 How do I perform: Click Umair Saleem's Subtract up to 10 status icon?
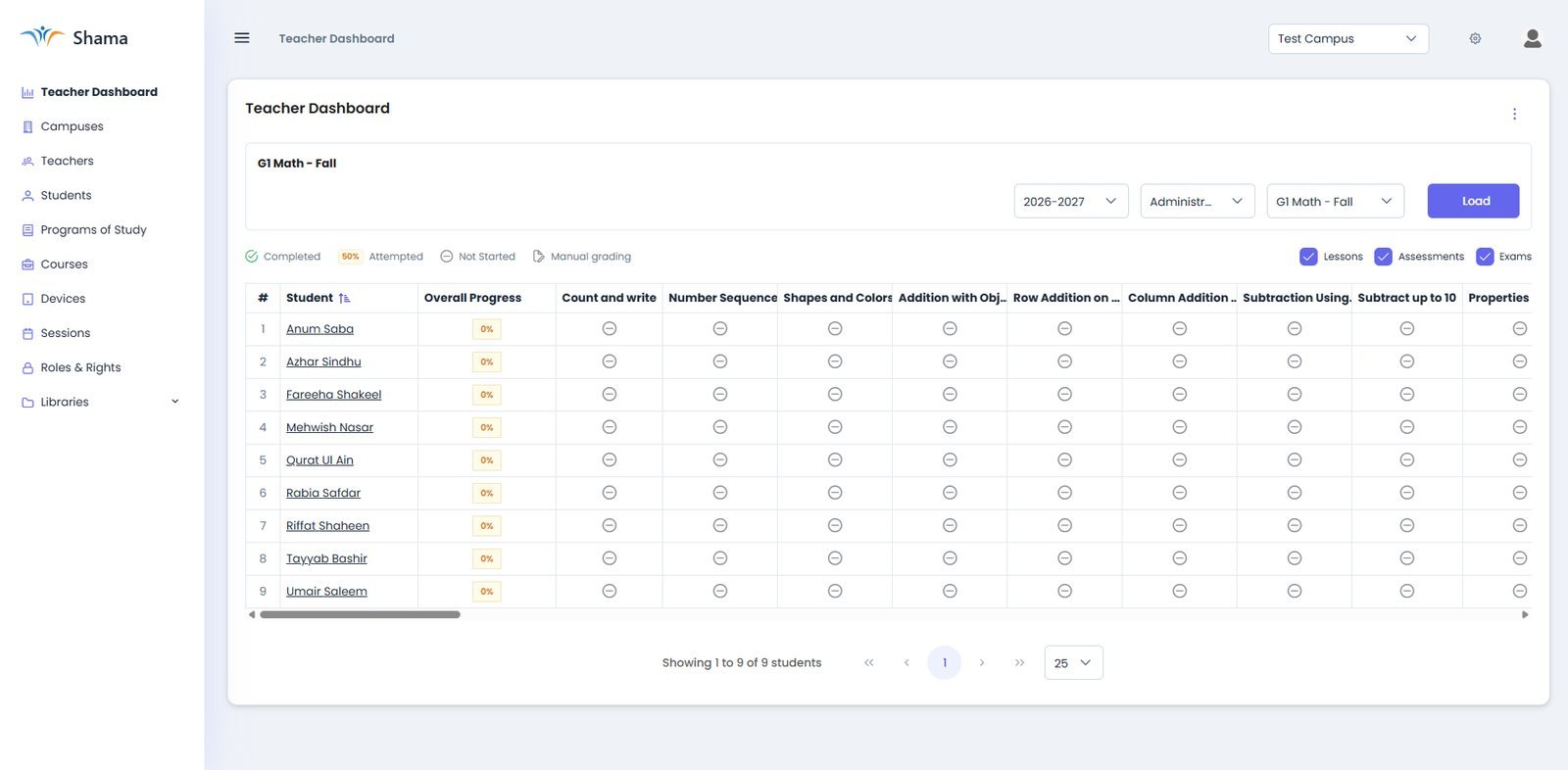pyautogui.click(x=1407, y=592)
